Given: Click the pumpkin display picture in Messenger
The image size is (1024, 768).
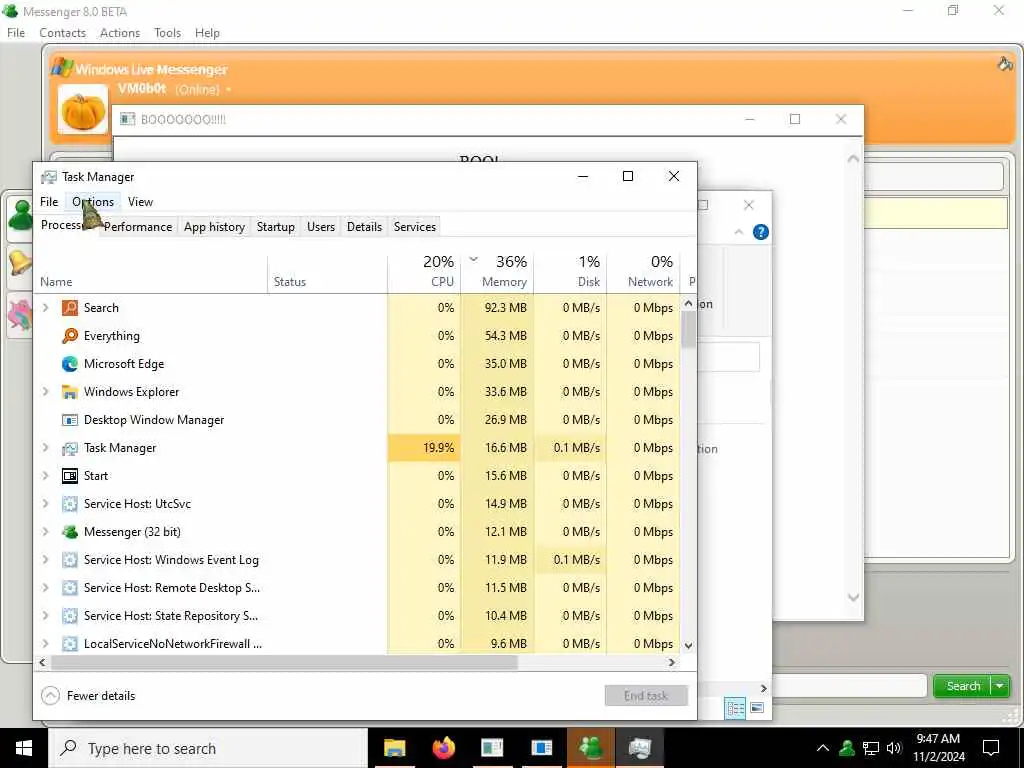Looking at the screenshot, I should coord(83,110).
